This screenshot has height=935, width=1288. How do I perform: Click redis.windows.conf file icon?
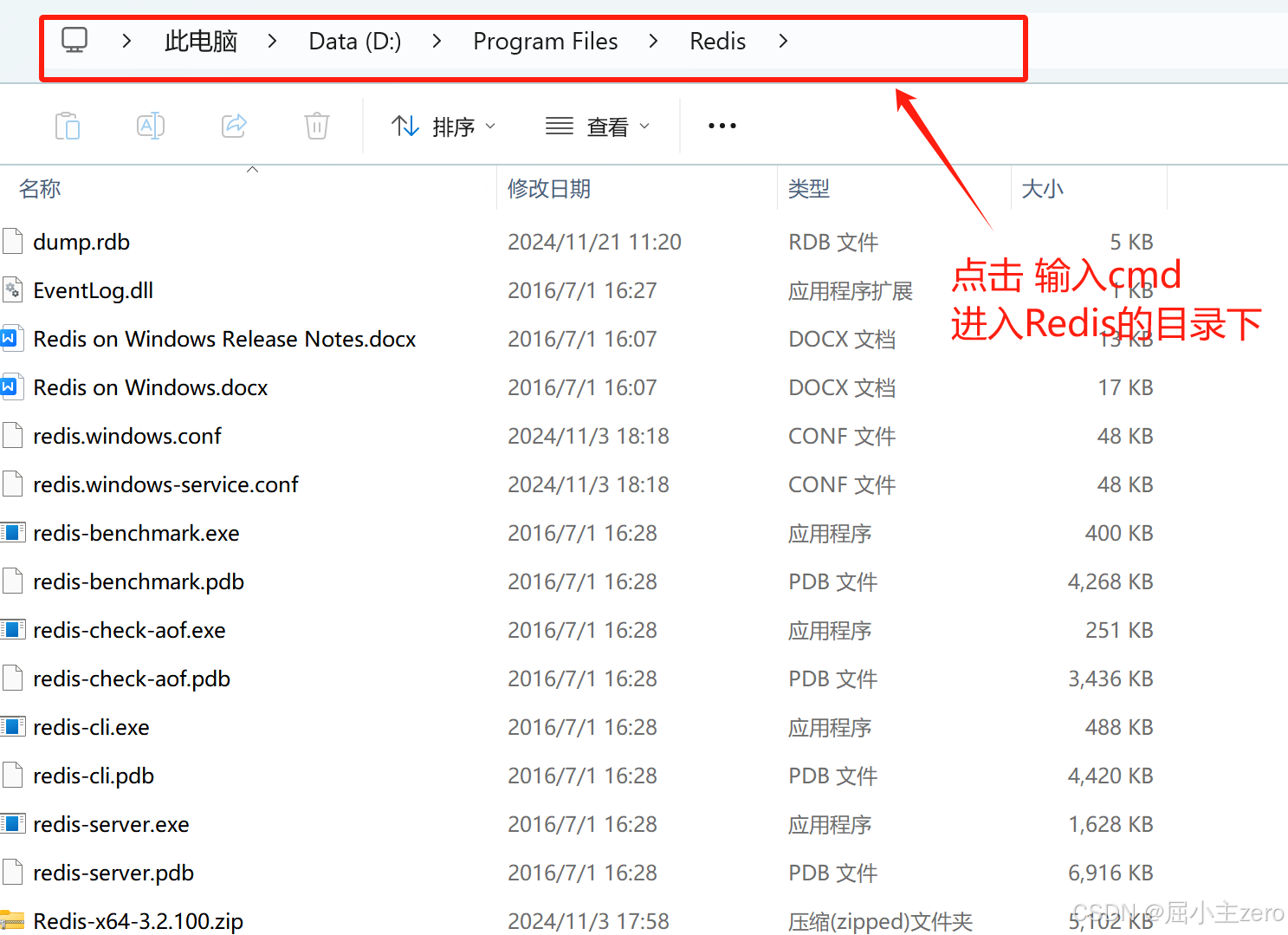12,435
